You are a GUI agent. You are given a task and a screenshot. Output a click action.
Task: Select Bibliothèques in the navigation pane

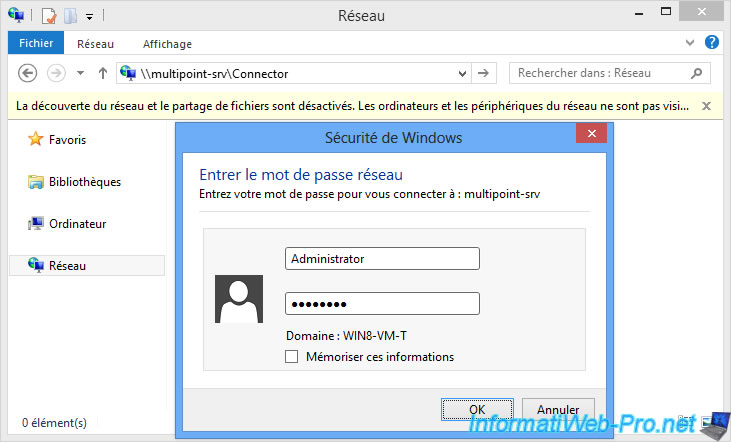(x=85, y=181)
